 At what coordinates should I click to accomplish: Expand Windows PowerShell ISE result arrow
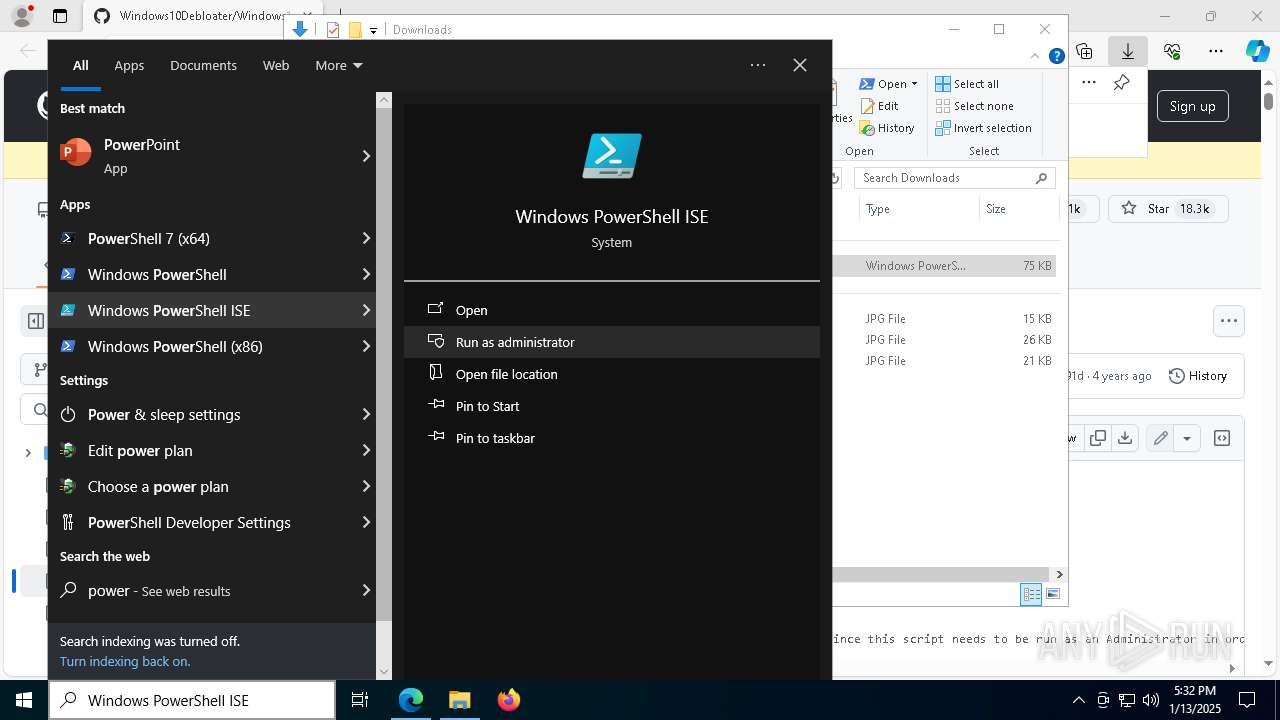click(366, 310)
